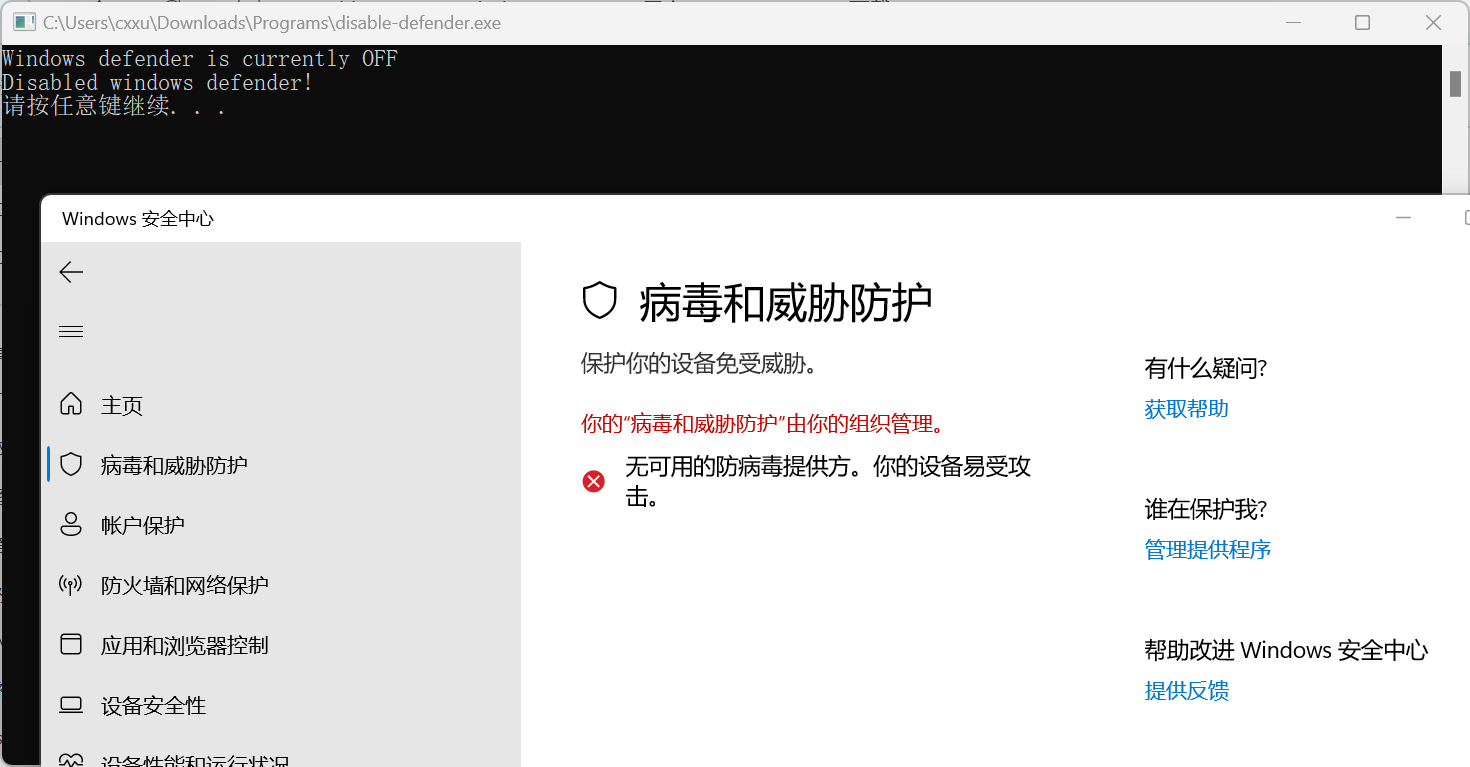Image resolution: width=1470 pixels, height=767 pixels.
Task: Click the laptop icon beside 设备安全性
Action: [71, 705]
